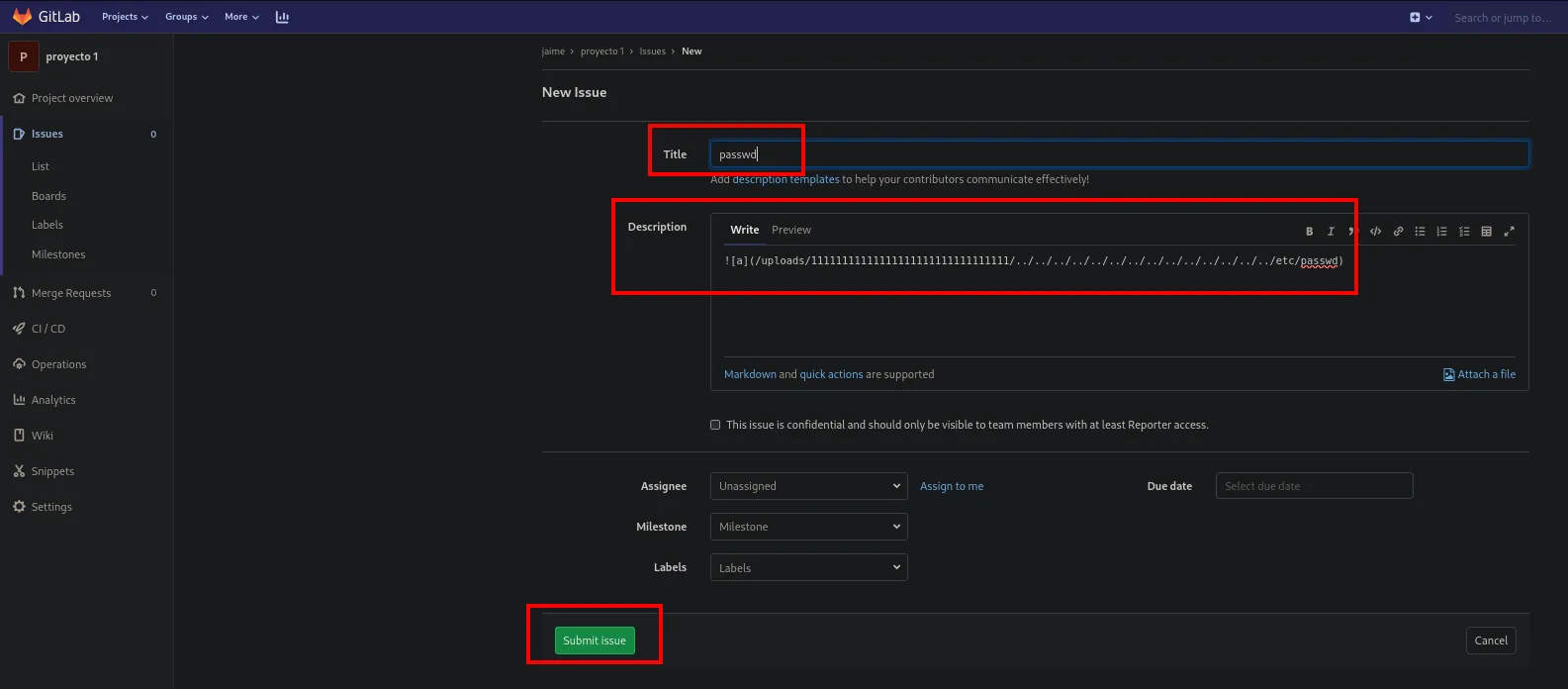
Task: Open the description templates link
Action: pyautogui.click(x=785, y=179)
